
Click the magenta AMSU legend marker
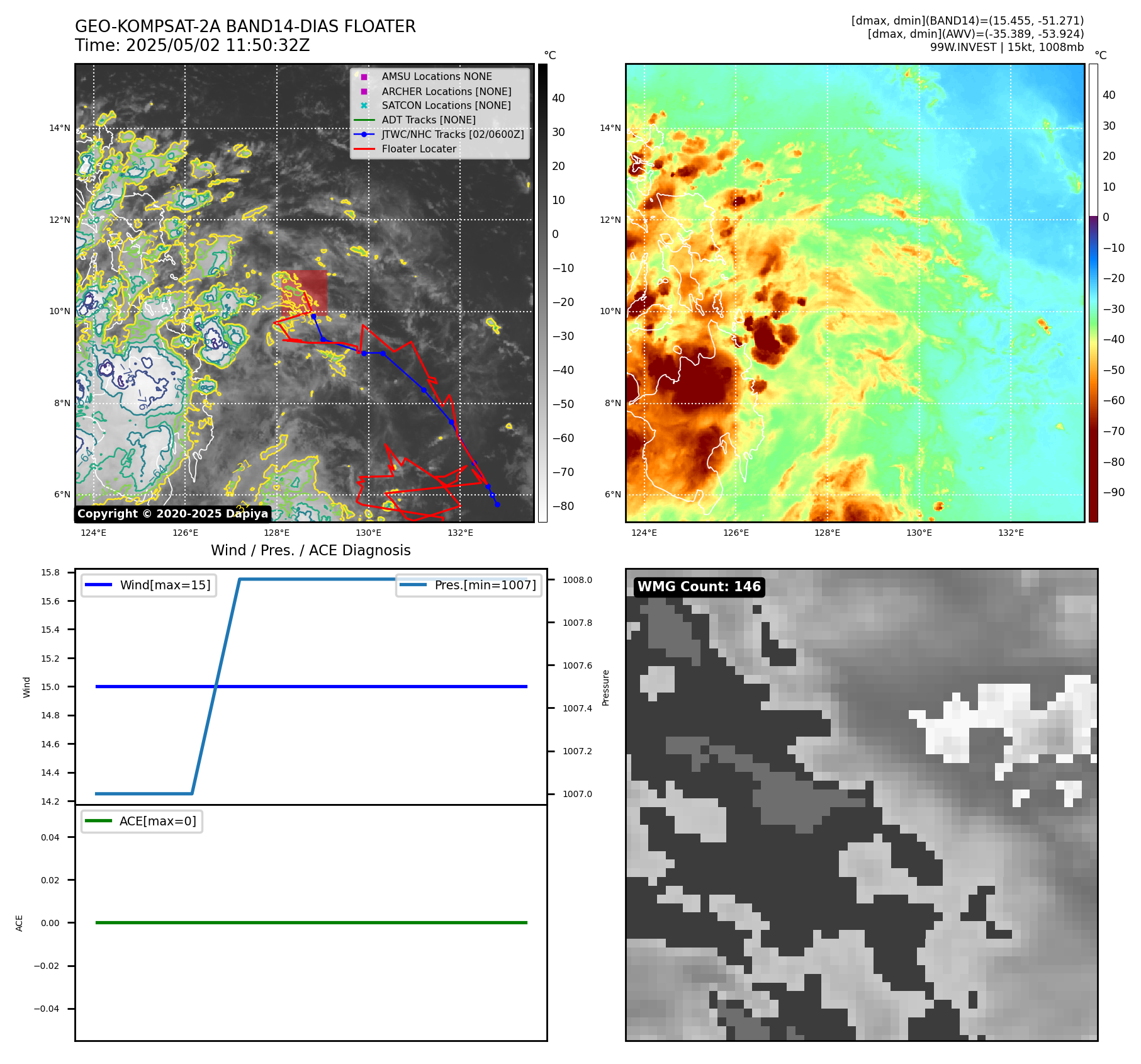point(364,77)
